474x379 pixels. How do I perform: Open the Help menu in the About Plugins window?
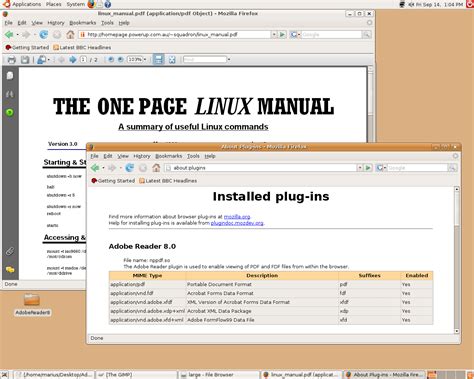210,156
